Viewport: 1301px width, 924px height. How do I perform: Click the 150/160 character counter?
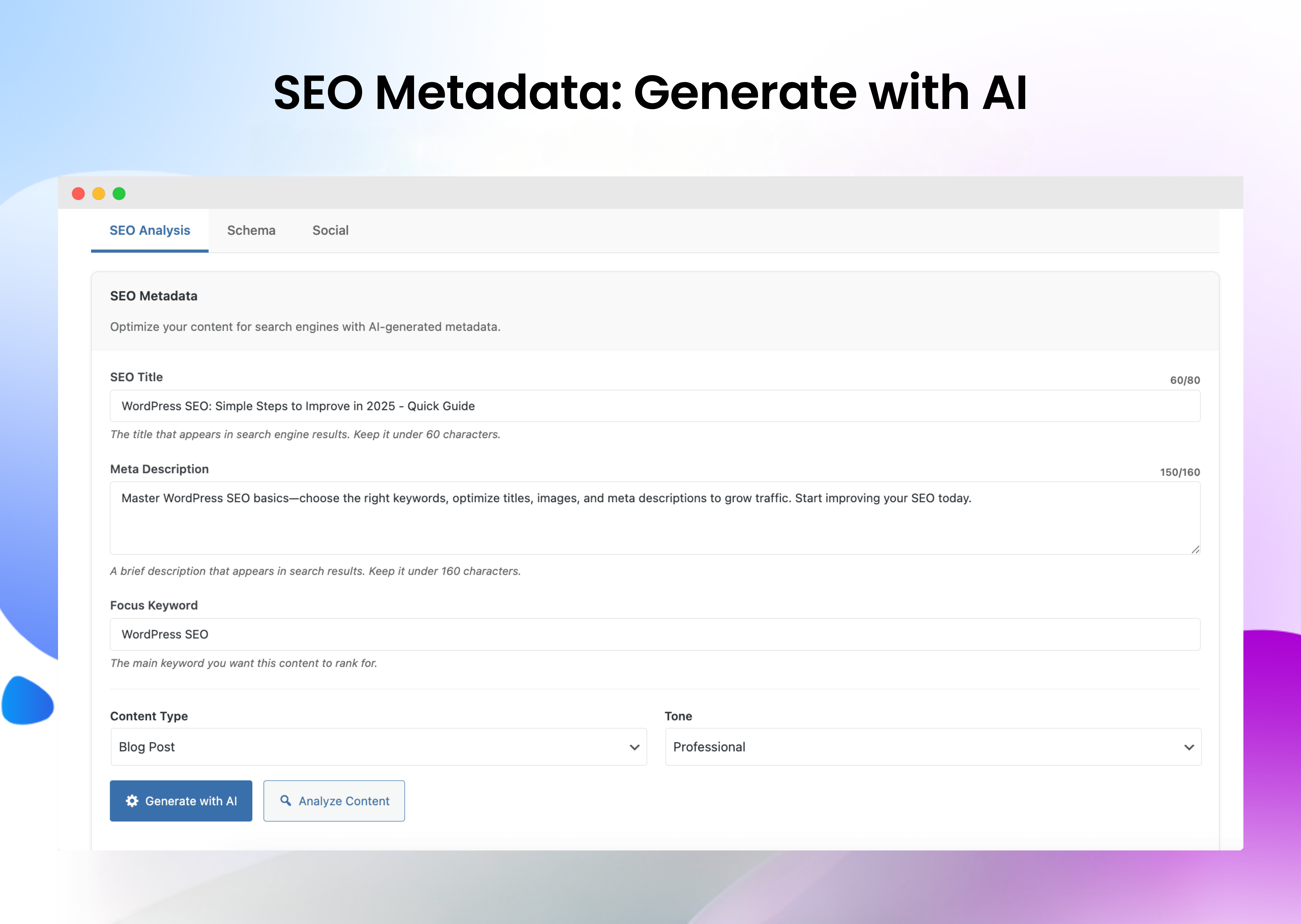pos(1179,472)
